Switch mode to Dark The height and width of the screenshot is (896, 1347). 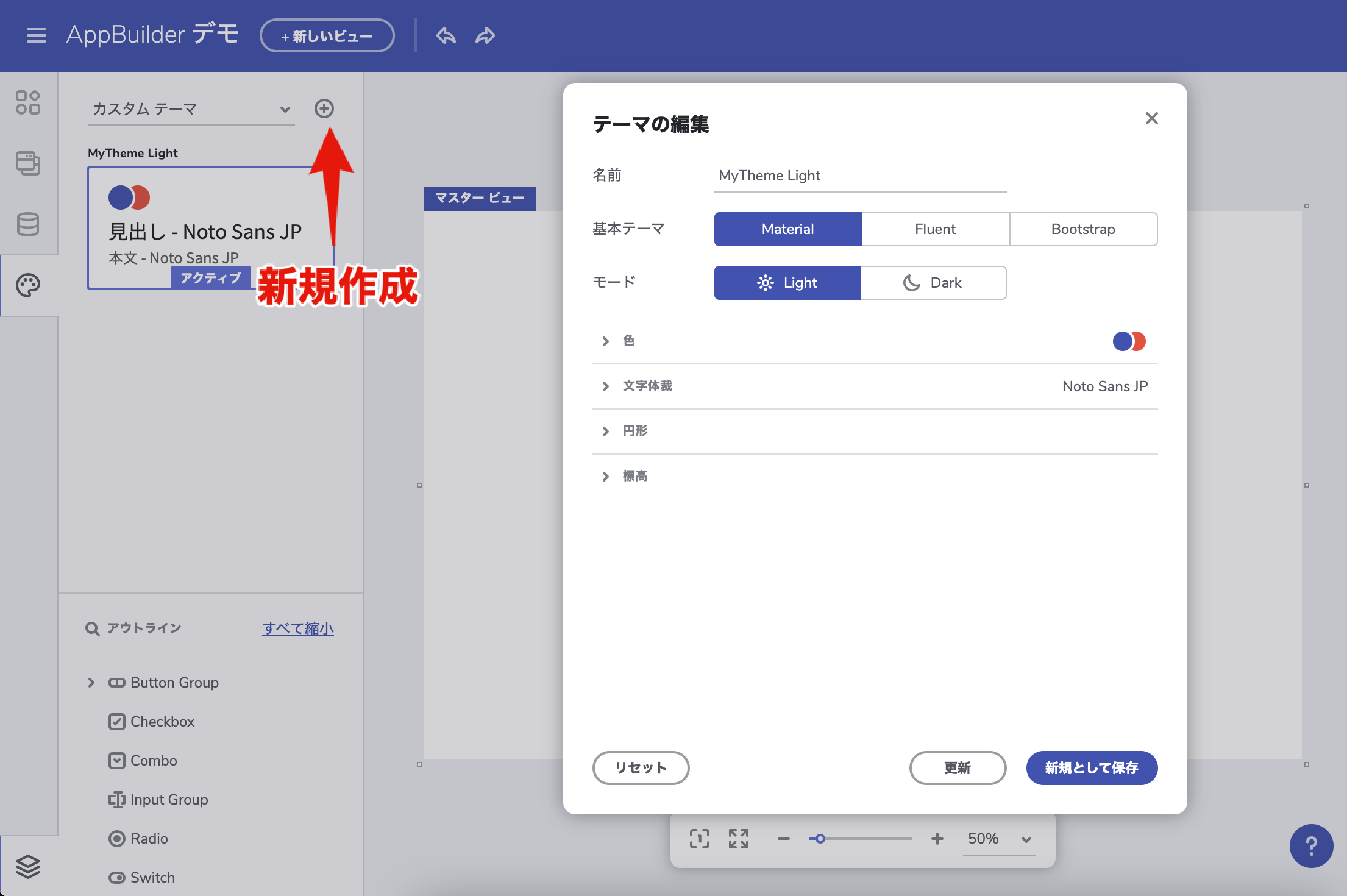(933, 282)
